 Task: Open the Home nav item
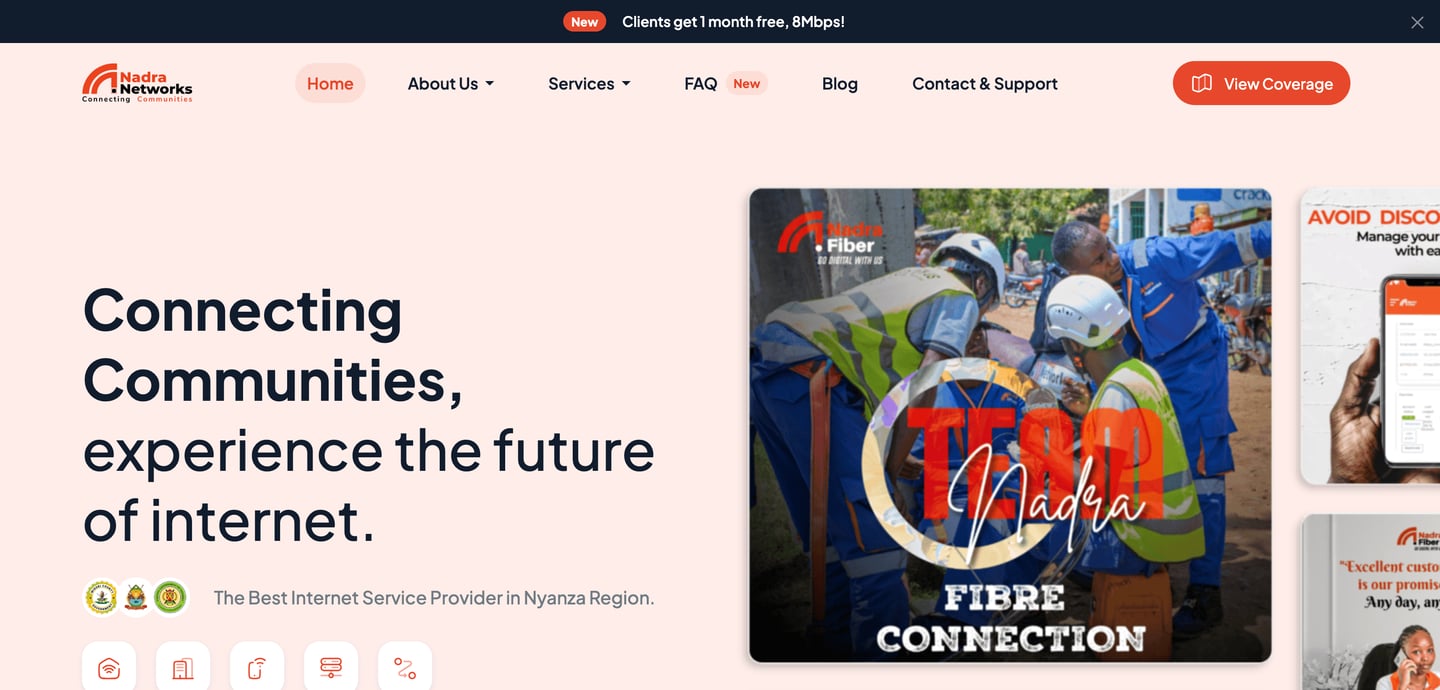[330, 84]
